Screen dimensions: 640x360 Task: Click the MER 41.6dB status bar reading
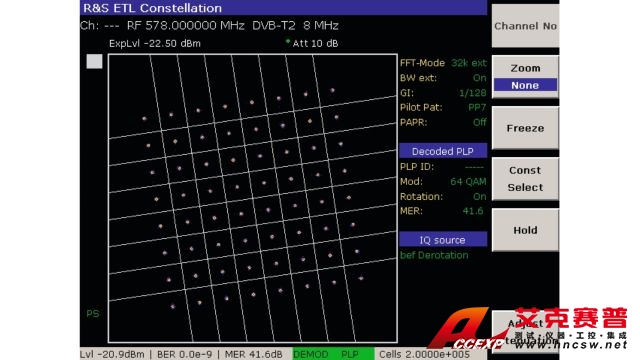tap(253, 354)
